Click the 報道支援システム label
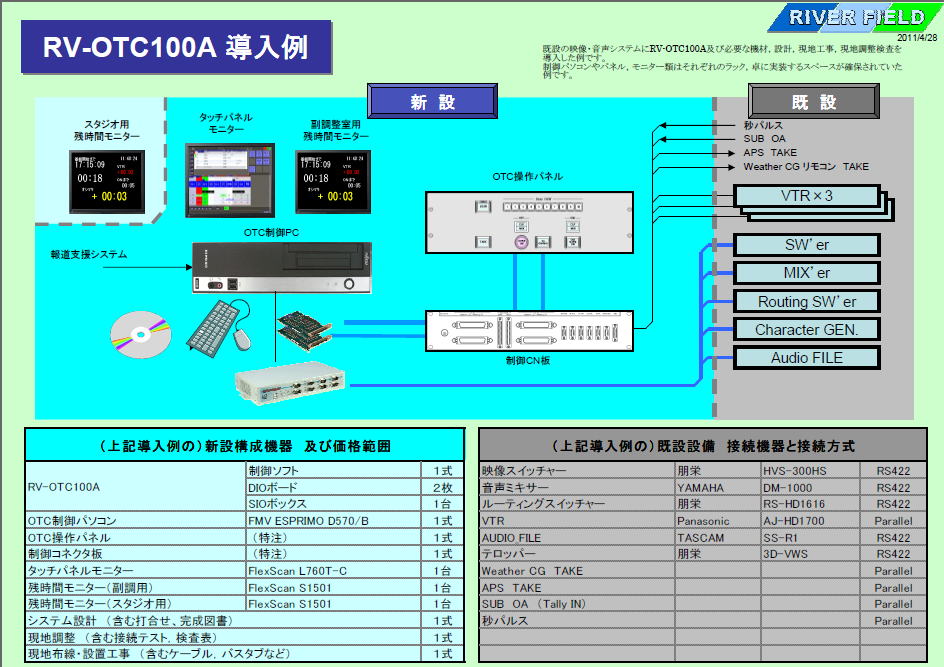The height and width of the screenshot is (667, 944). [89, 255]
